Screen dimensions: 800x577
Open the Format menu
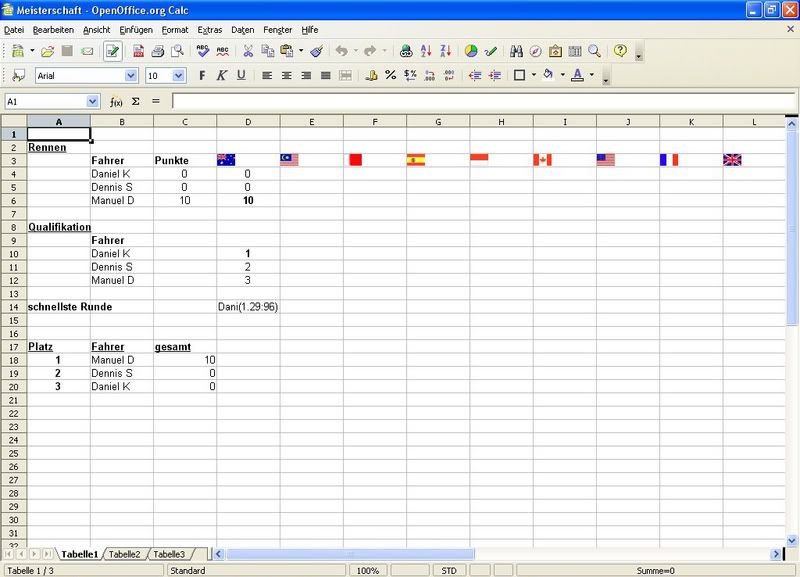(x=175, y=30)
